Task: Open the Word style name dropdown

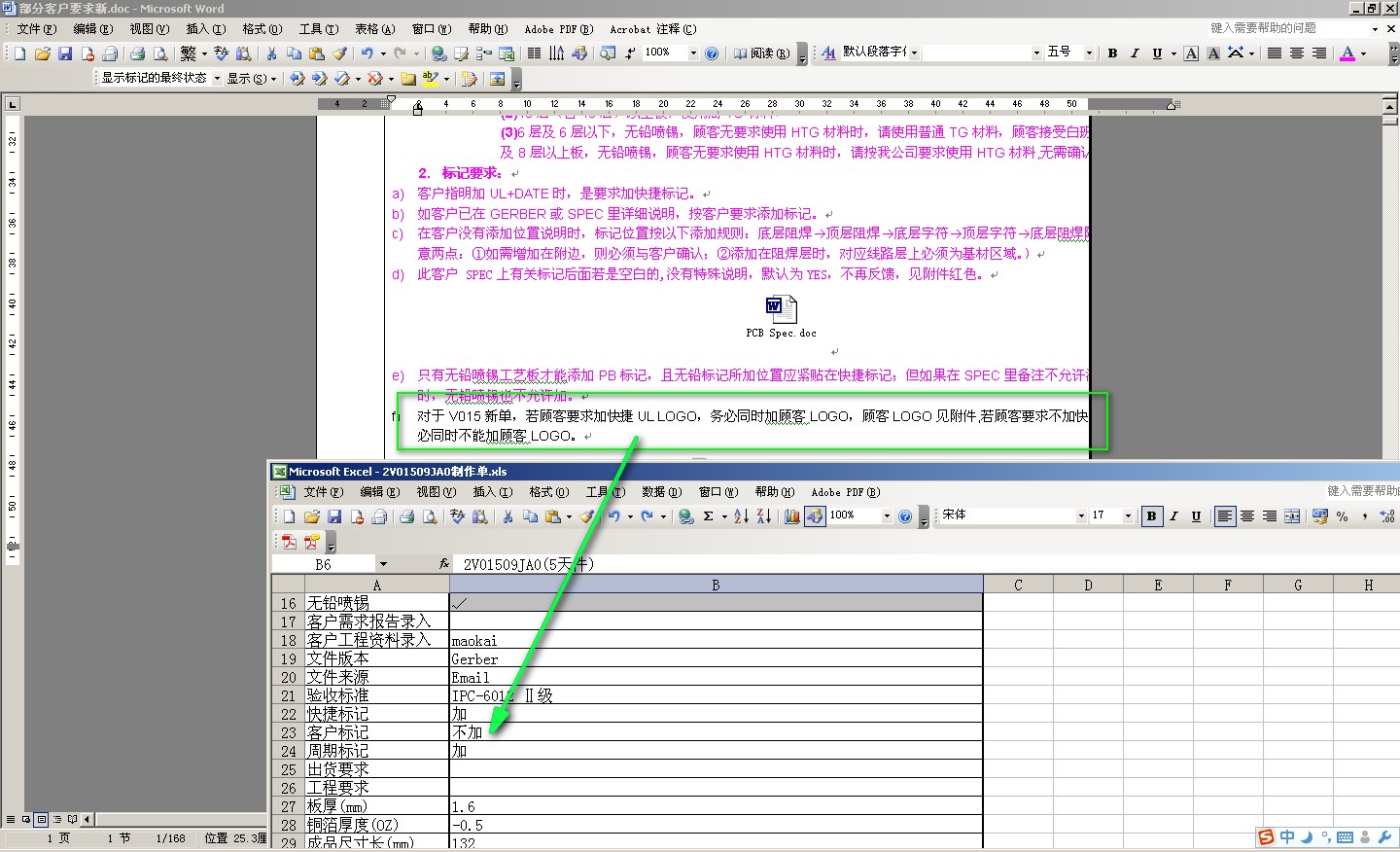Action: pyautogui.click(x=914, y=53)
